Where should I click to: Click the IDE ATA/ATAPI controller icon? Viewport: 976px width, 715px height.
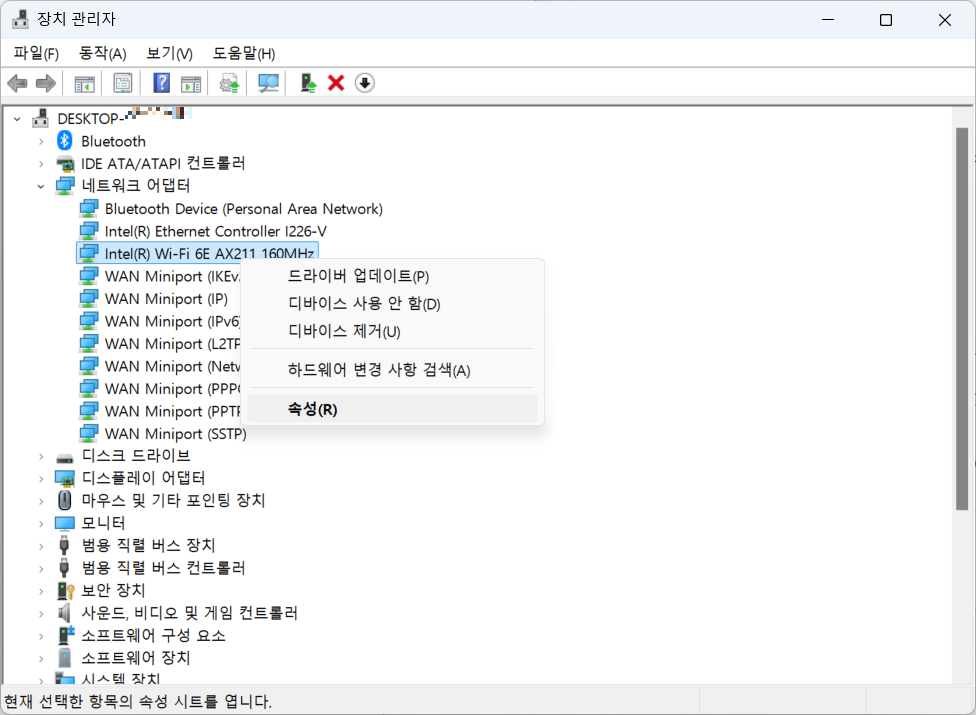(x=65, y=164)
